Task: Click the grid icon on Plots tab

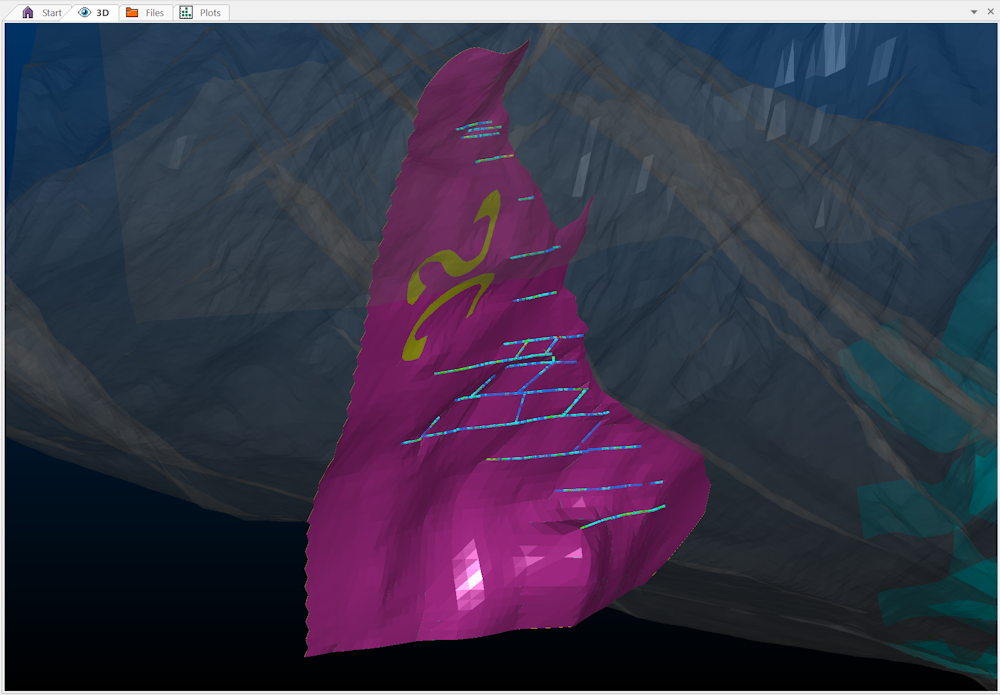Action: click(x=186, y=12)
